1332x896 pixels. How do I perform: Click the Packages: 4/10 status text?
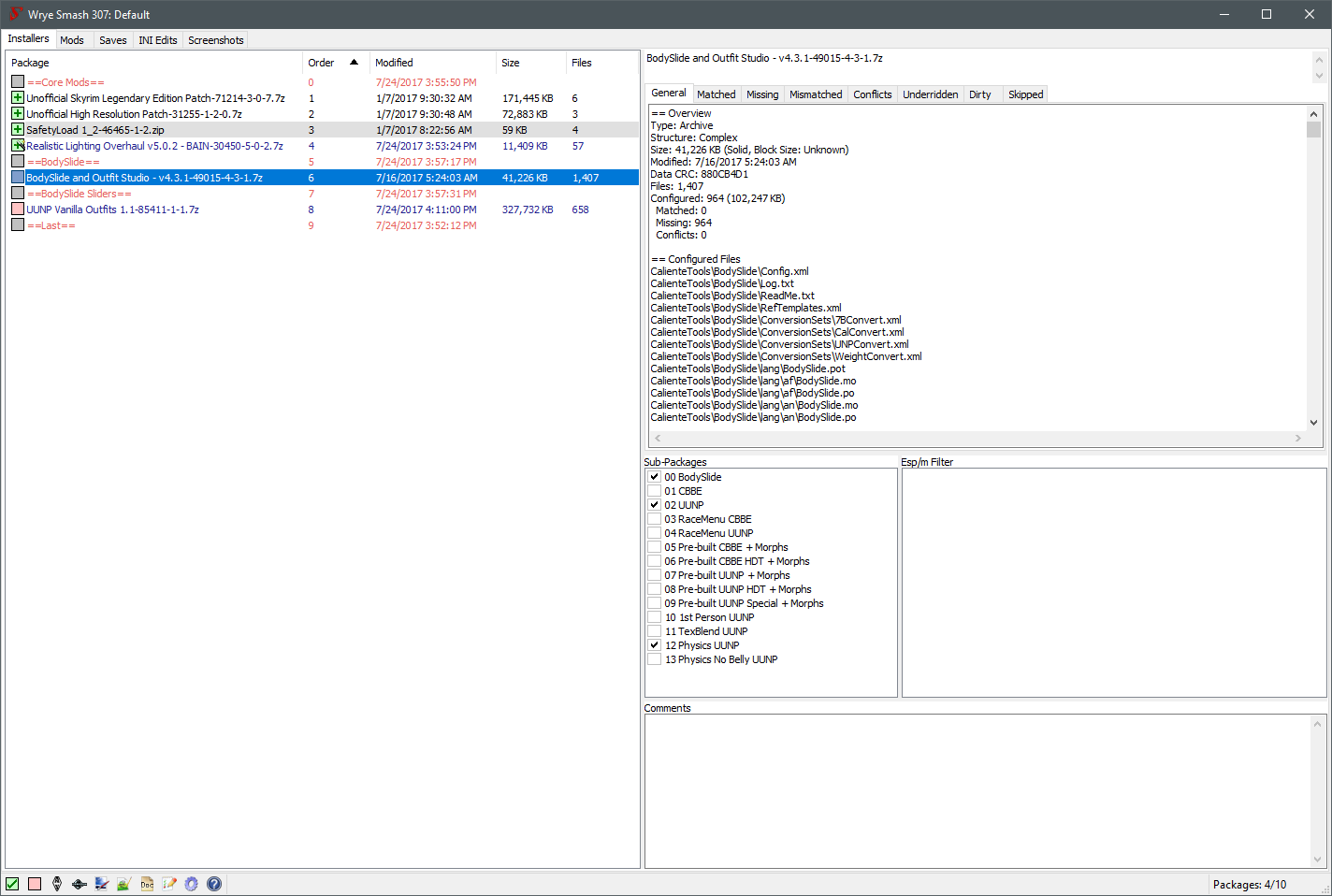[x=1250, y=885]
